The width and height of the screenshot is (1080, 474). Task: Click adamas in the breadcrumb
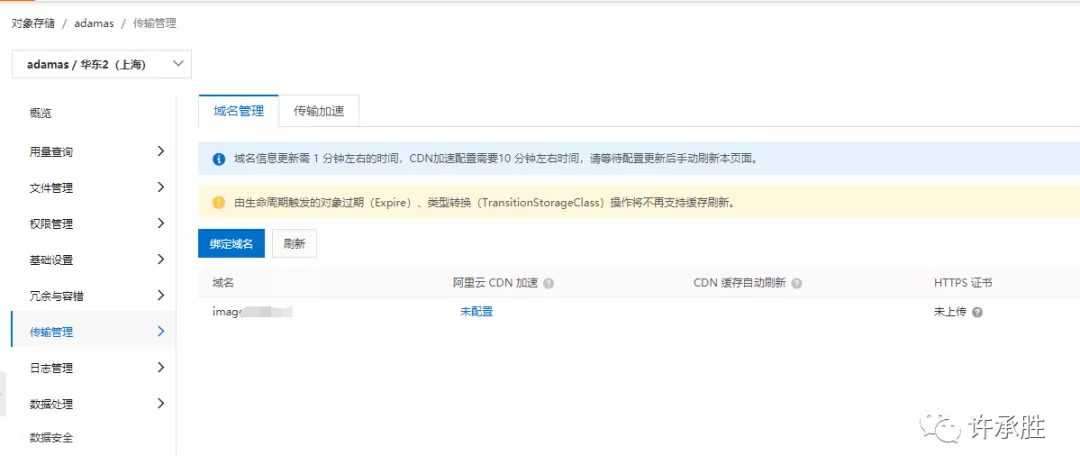(x=94, y=23)
